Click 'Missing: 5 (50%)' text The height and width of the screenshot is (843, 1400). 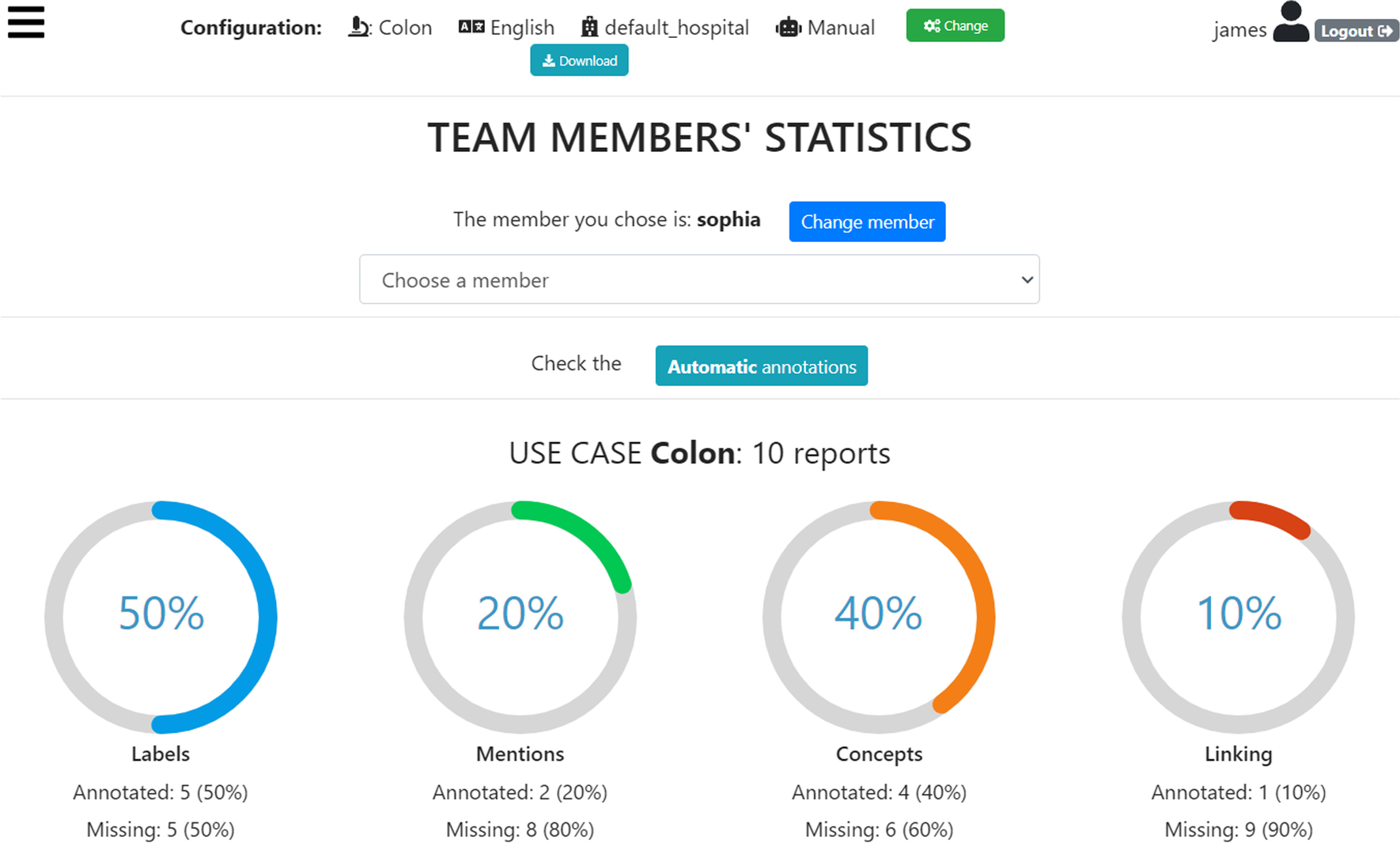[161, 830]
